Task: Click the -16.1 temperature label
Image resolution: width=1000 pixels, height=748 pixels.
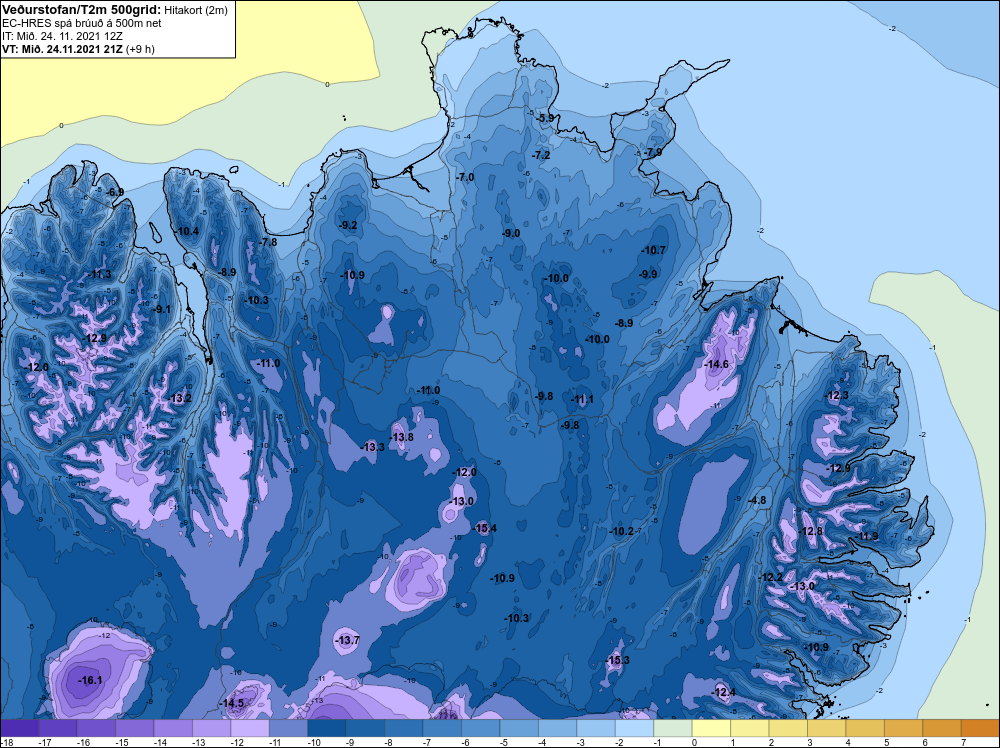Action: (90, 680)
